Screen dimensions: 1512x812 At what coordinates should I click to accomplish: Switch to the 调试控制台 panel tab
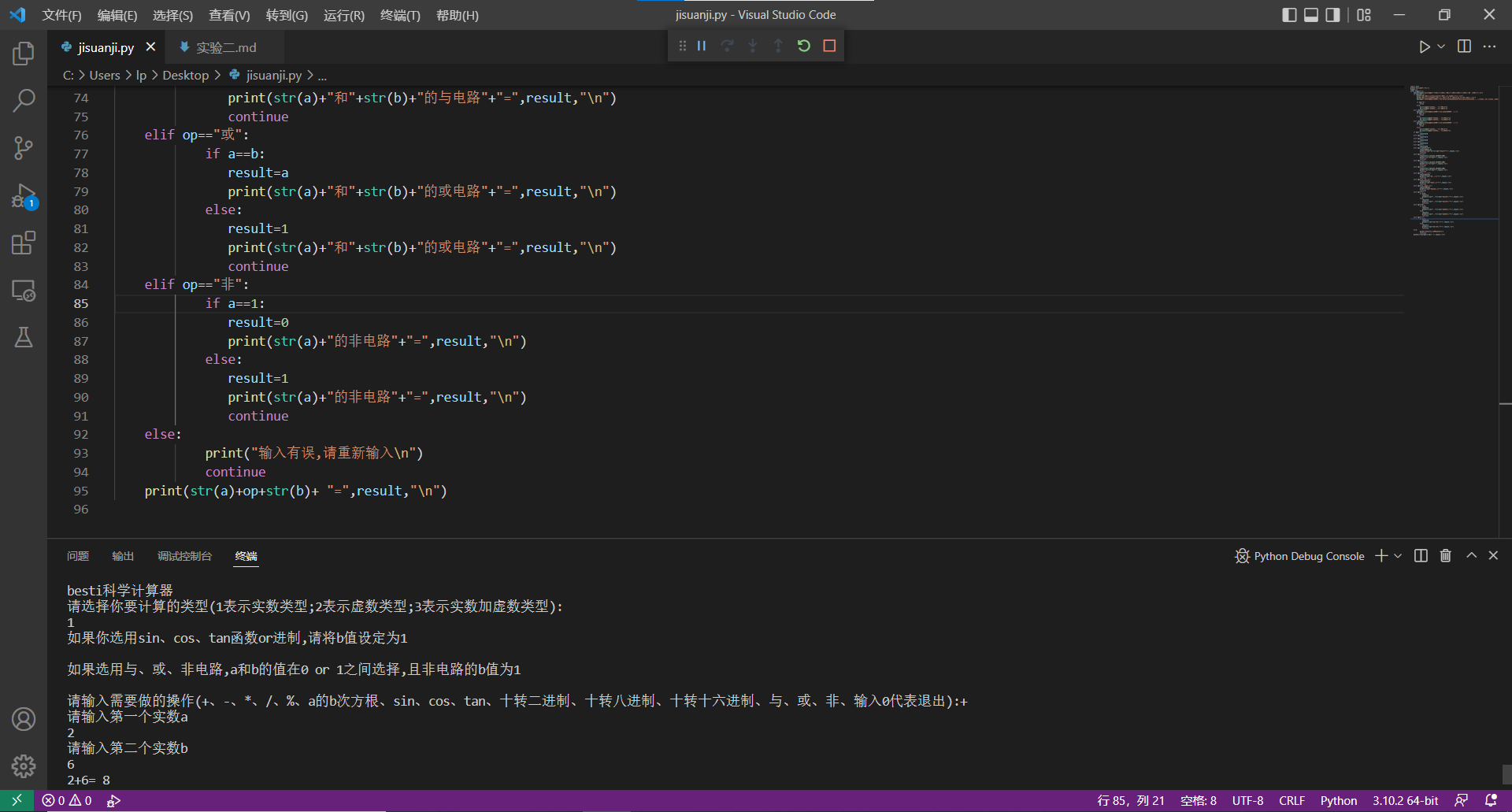pyautogui.click(x=184, y=556)
